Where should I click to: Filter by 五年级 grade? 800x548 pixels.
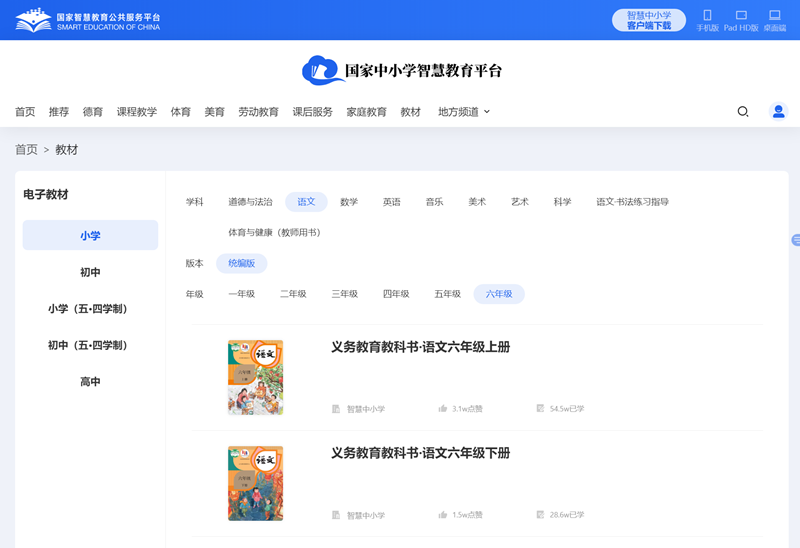(447, 294)
